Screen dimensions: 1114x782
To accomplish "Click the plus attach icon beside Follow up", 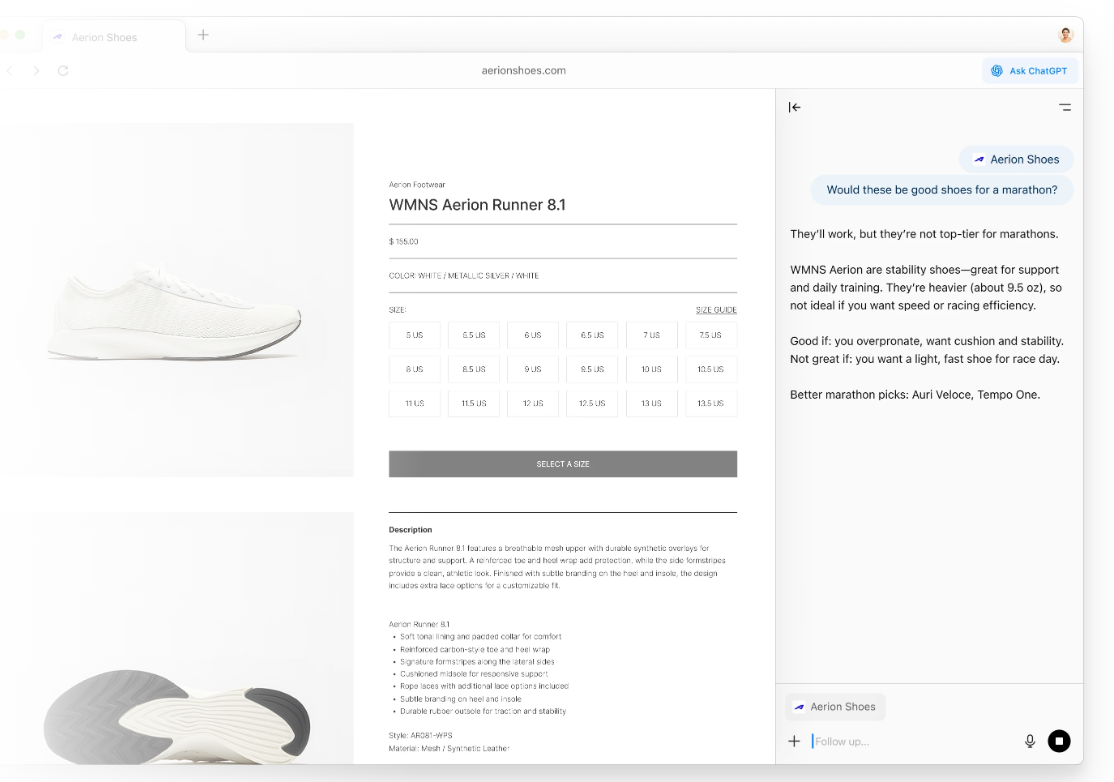I will (x=794, y=741).
